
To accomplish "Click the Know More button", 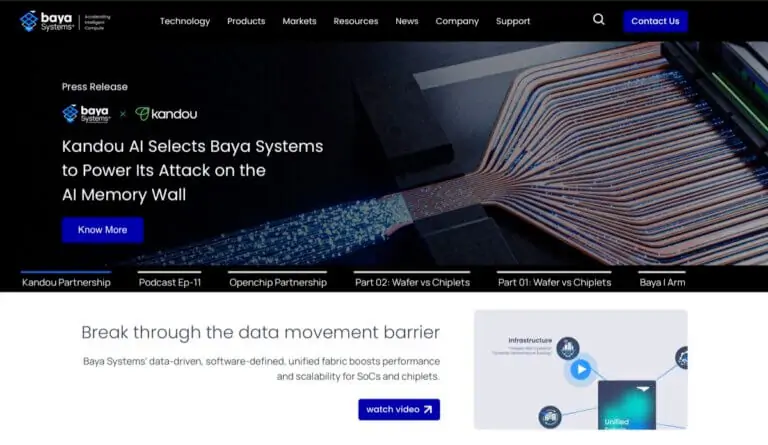I will 102,230.
